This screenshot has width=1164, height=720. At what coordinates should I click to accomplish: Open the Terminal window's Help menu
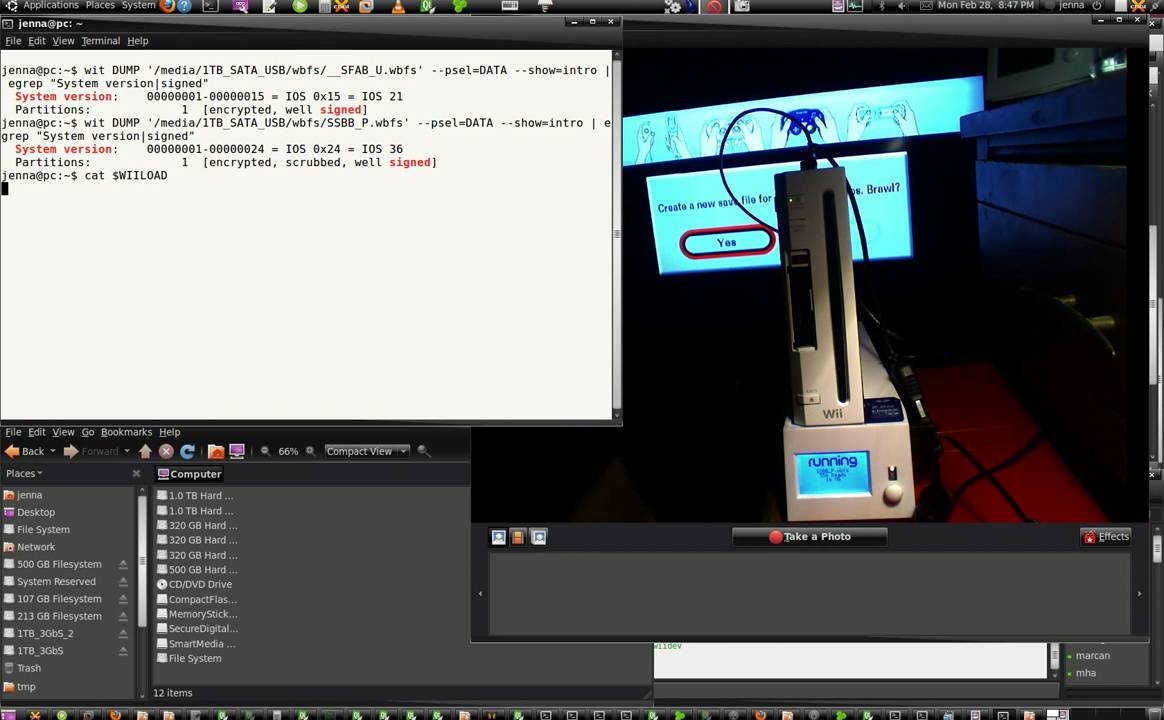pyautogui.click(x=138, y=41)
